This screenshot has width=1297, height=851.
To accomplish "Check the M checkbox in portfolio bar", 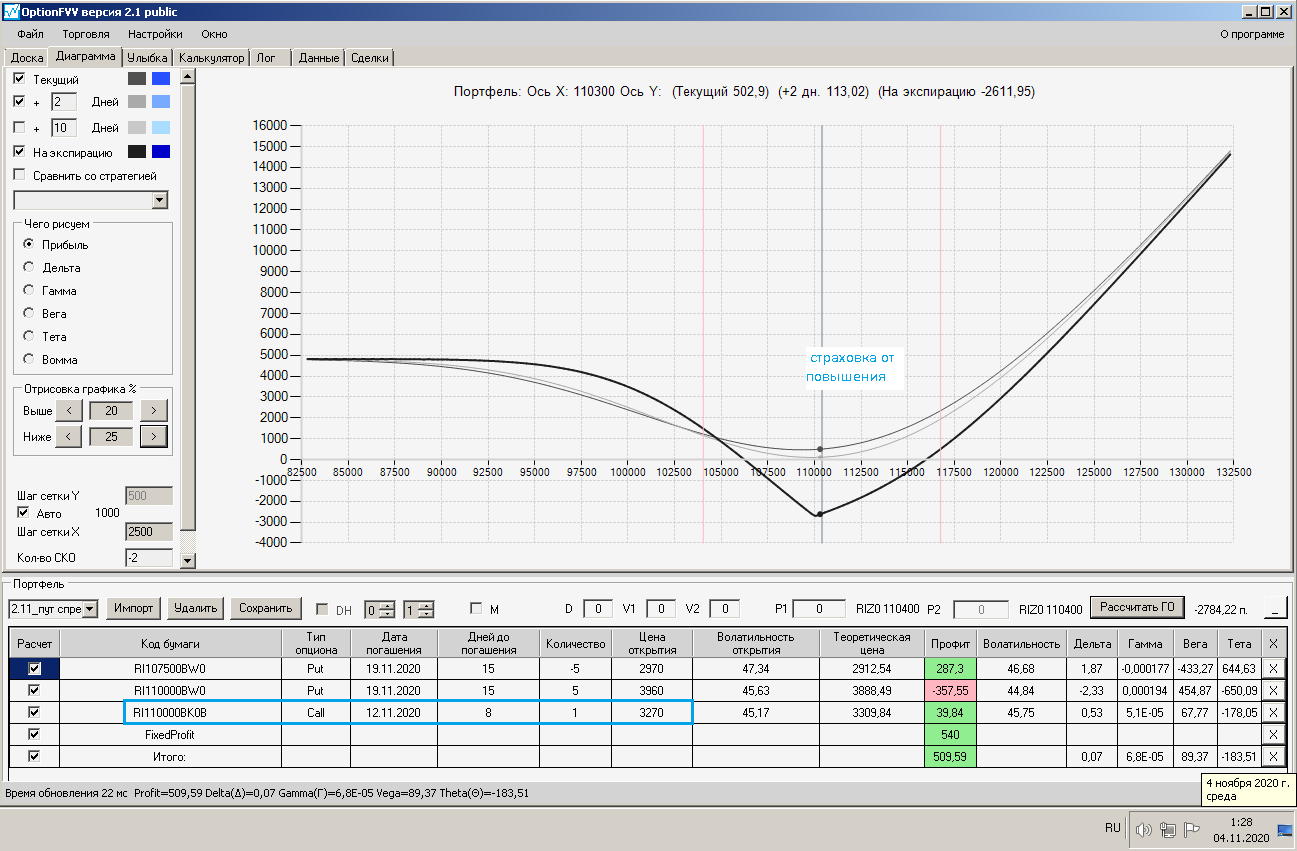I will (476, 609).
